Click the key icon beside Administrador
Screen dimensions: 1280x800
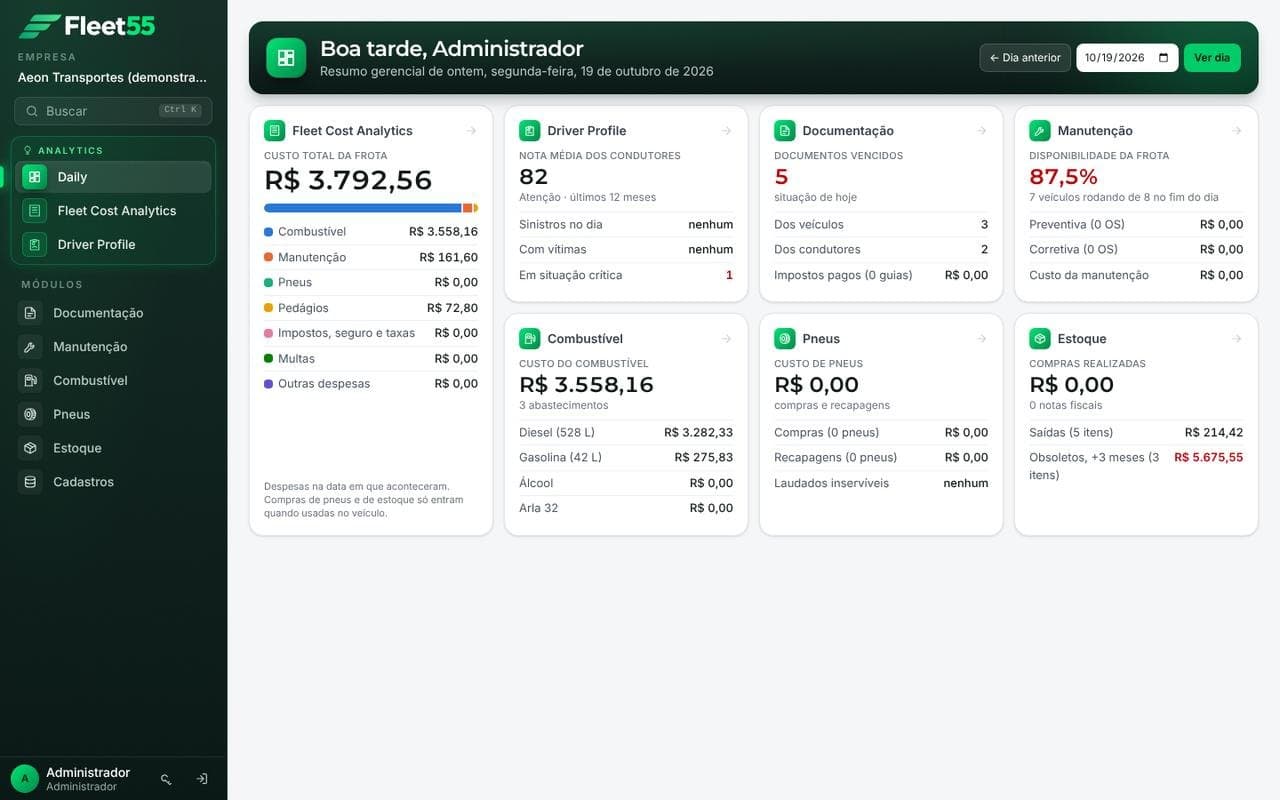pos(166,779)
